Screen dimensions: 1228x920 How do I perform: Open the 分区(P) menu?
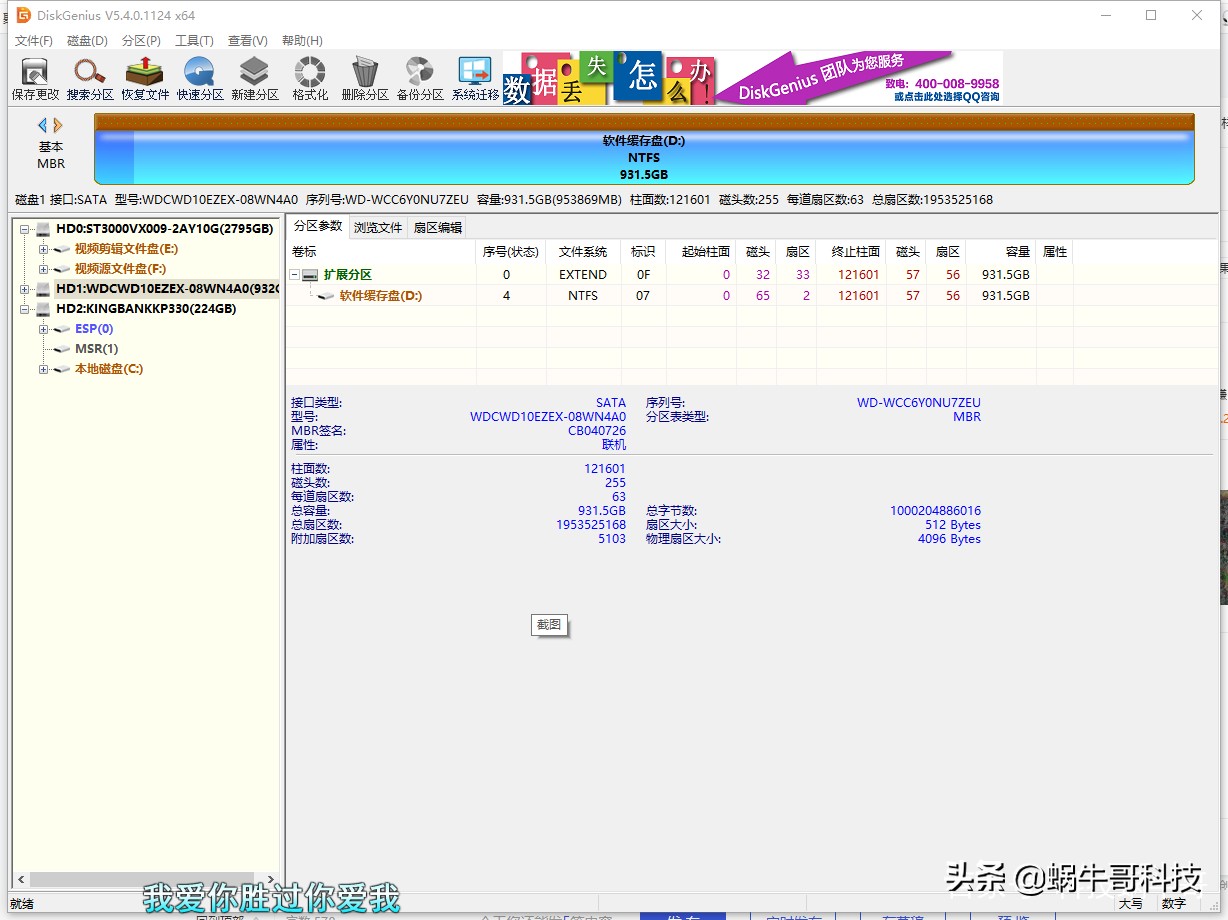point(141,41)
